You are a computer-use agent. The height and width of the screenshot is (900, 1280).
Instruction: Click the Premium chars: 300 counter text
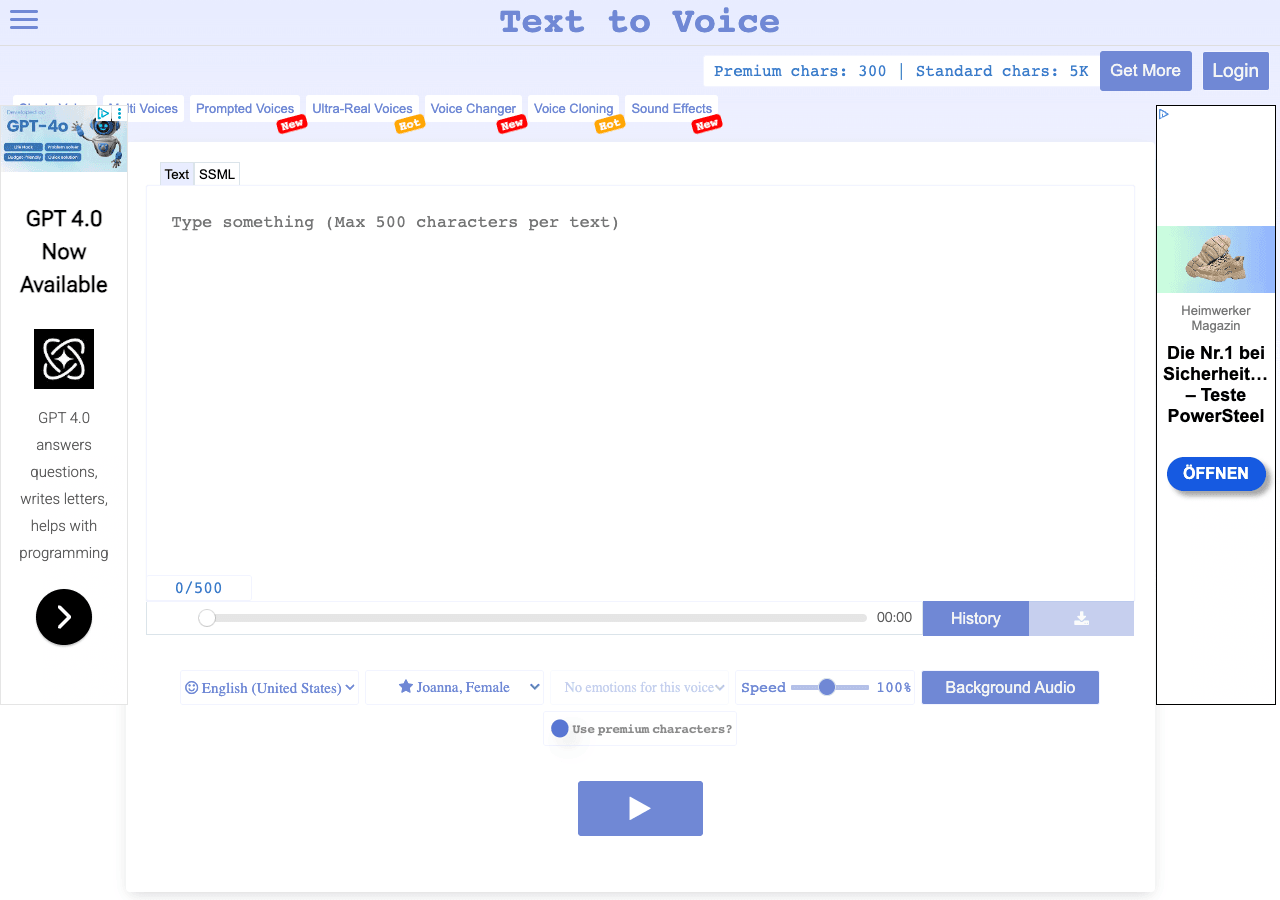800,71
